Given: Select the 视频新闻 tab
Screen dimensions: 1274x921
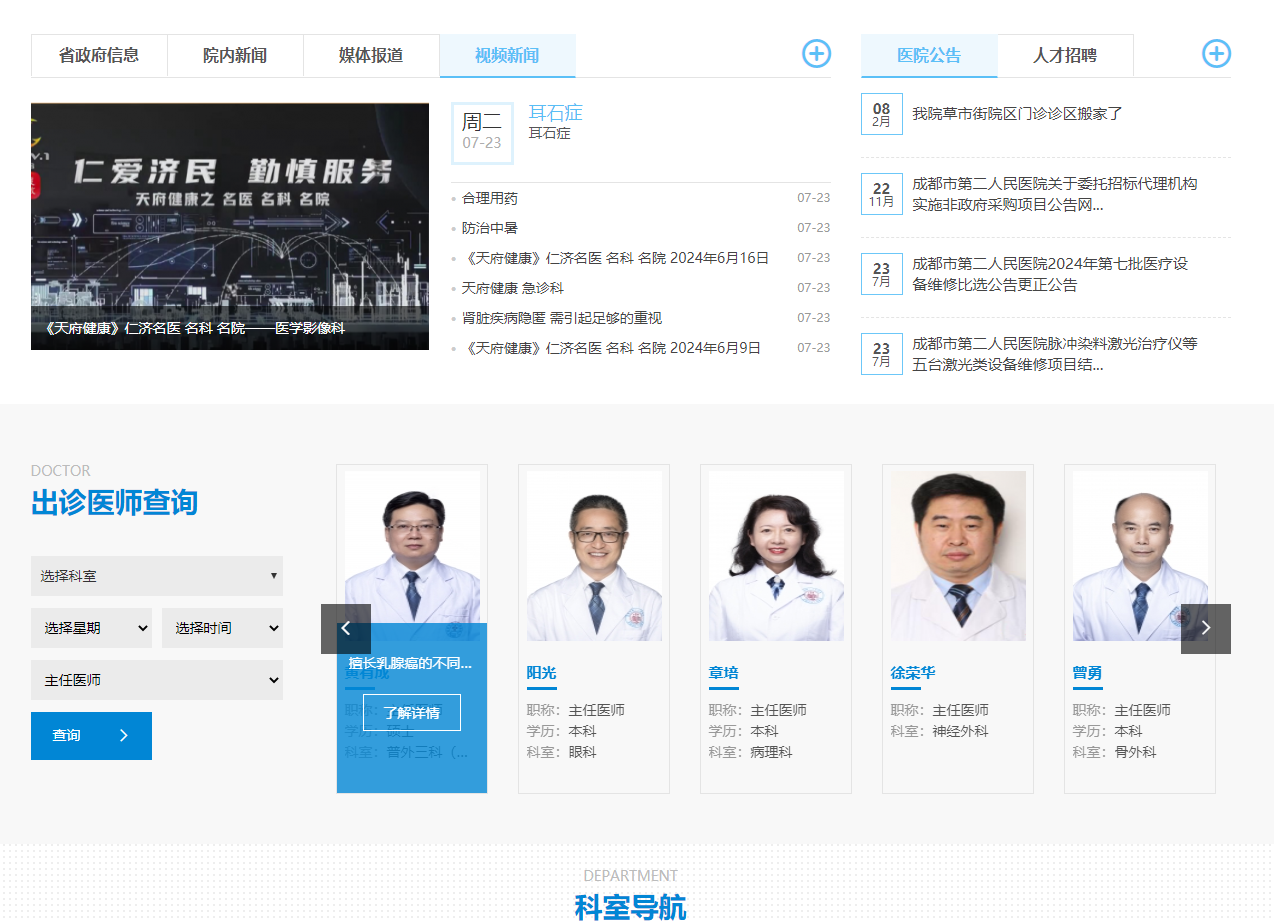Looking at the screenshot, I should [507, 56].
